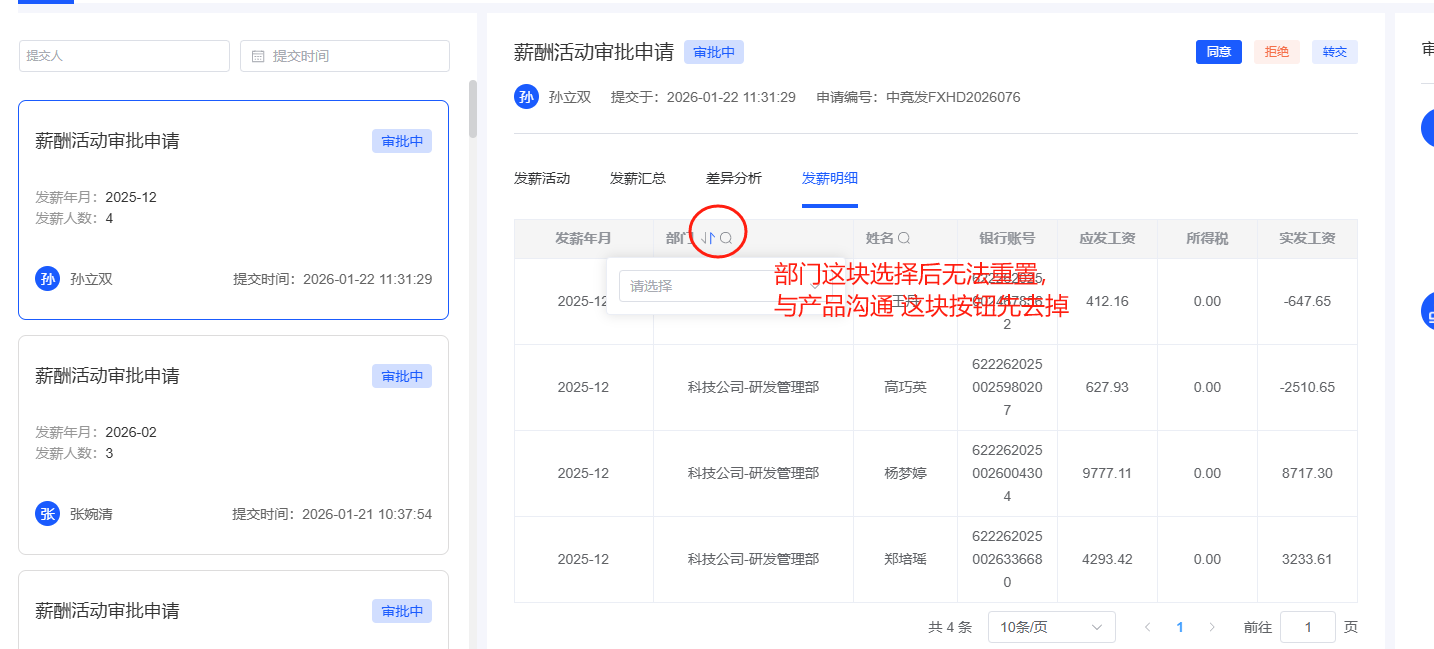Click 申请编号 中竟发FXHD2026076 text
Viewport: 1434px width, 649px height.
point(918,97)
